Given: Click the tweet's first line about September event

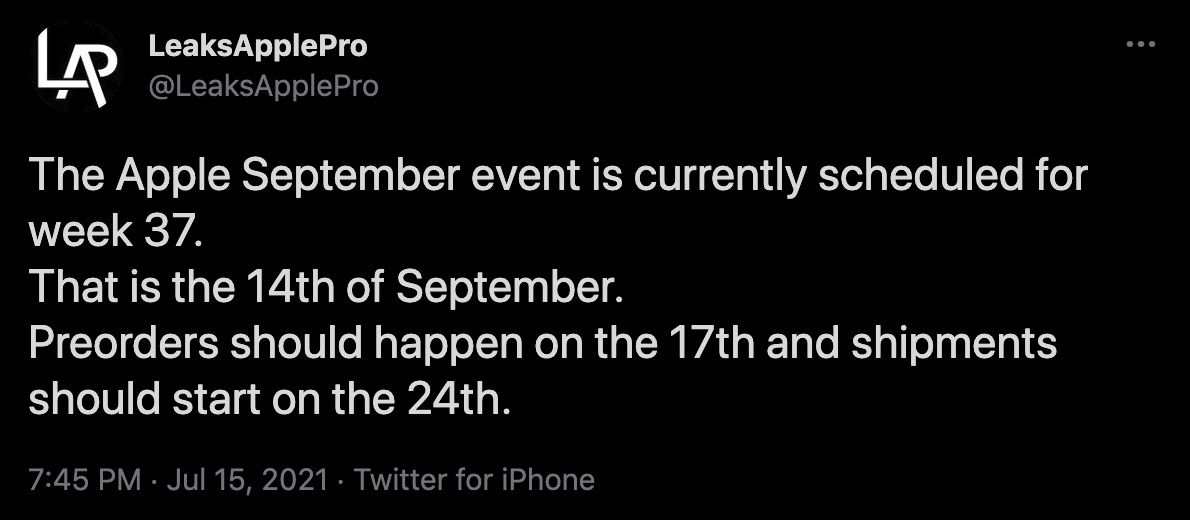Looking at the screenshot, I should (559, 176).
